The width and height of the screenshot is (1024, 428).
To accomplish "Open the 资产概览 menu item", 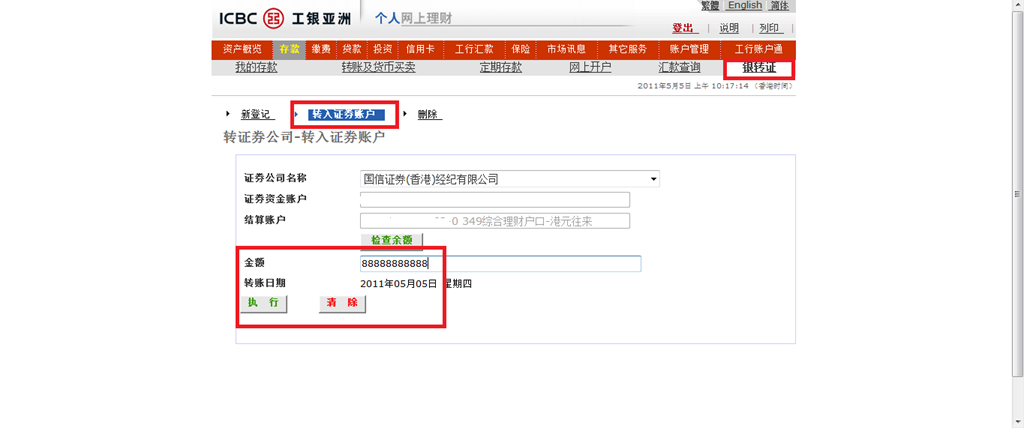I will pyautogui.click(x=242, y=49).
